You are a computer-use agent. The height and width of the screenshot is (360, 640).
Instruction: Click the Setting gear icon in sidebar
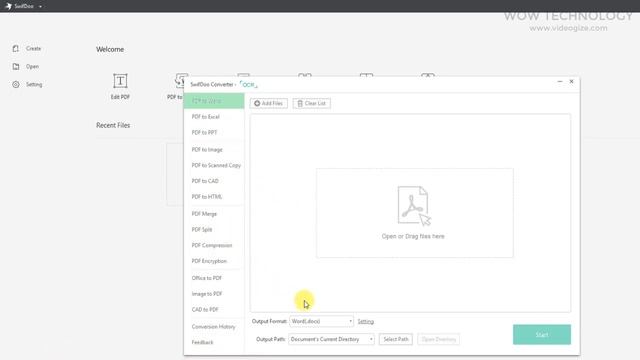click(16, 84)
